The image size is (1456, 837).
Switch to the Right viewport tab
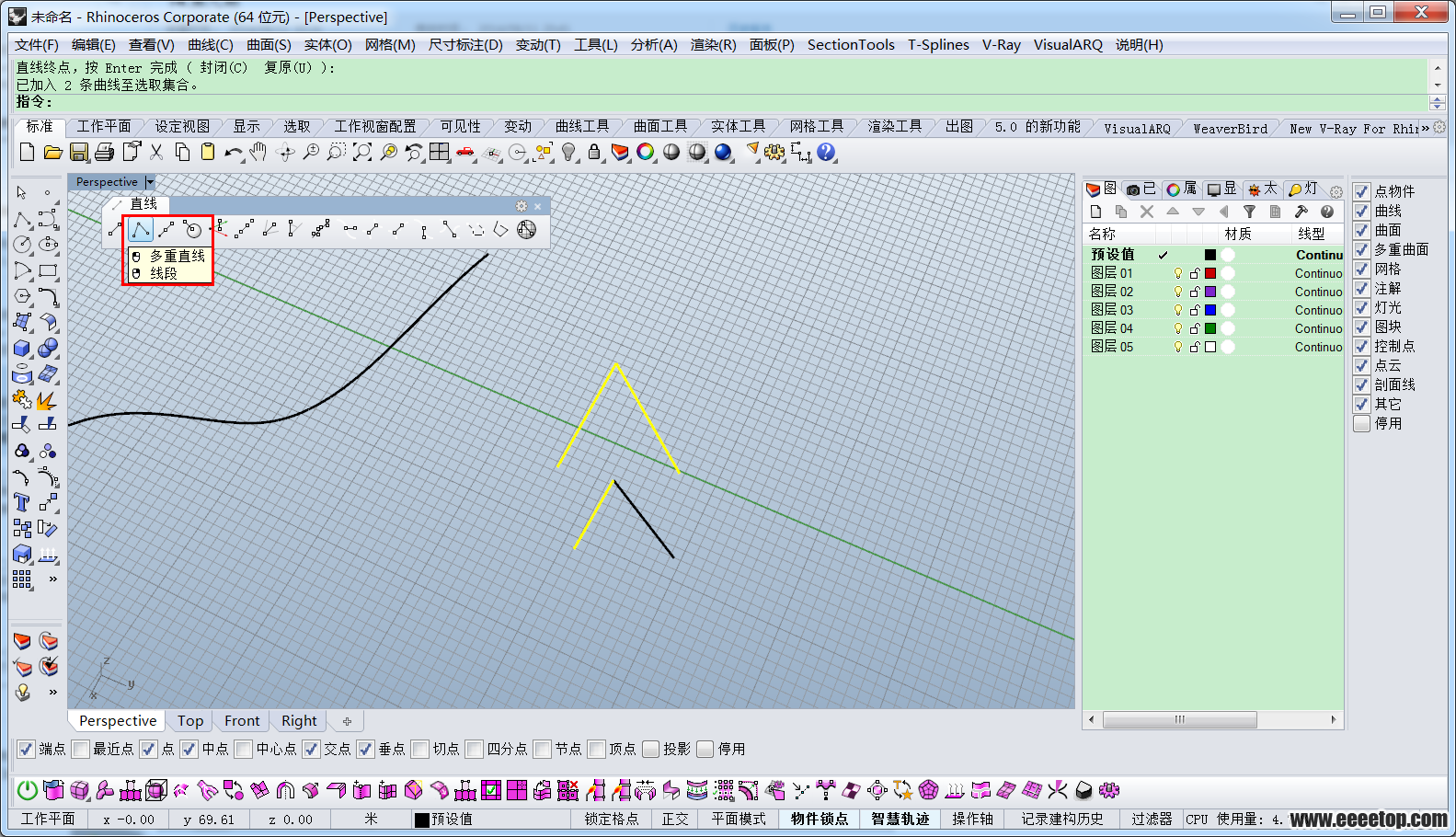pos(299,721)
